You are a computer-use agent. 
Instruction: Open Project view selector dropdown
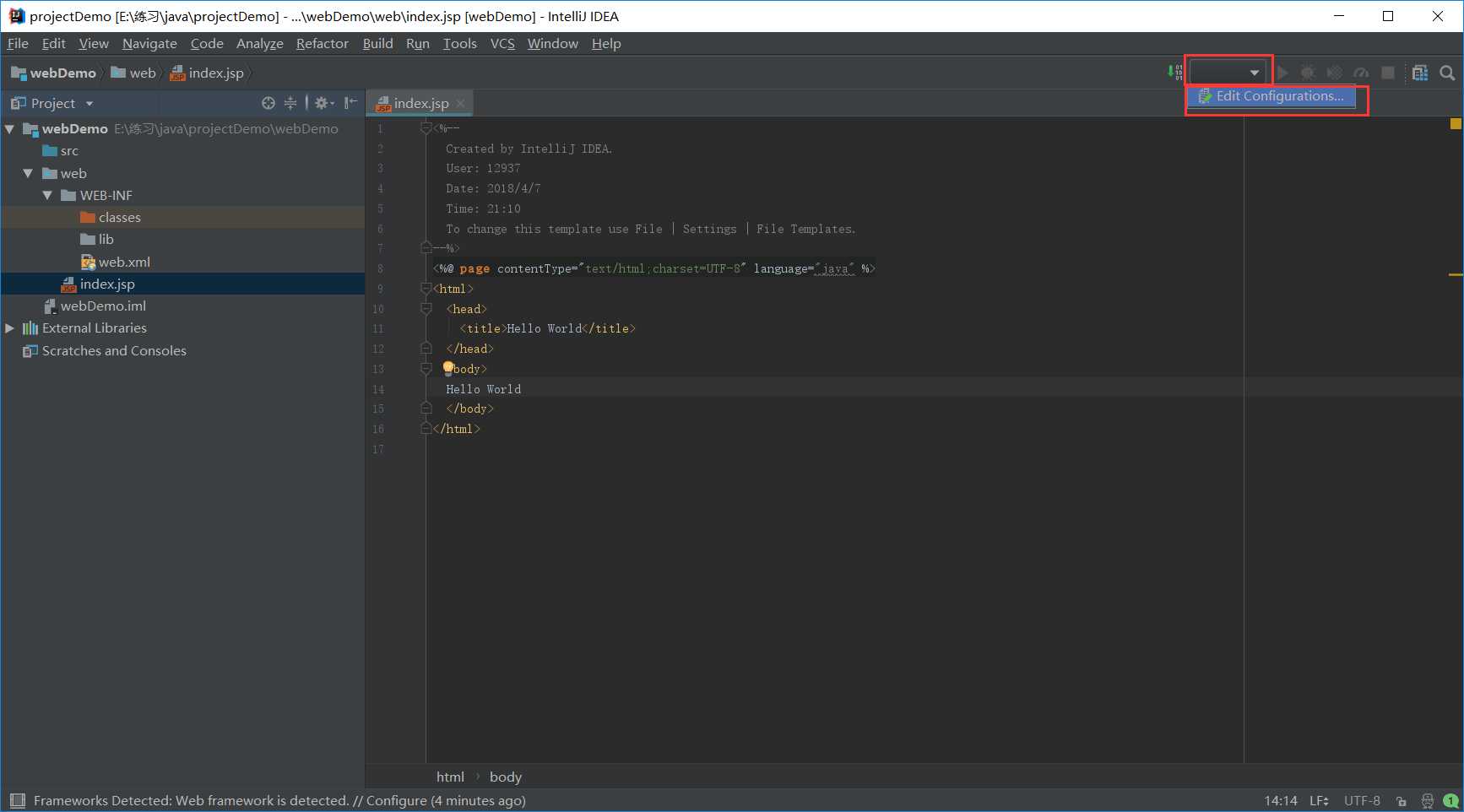tap(52, 103)
